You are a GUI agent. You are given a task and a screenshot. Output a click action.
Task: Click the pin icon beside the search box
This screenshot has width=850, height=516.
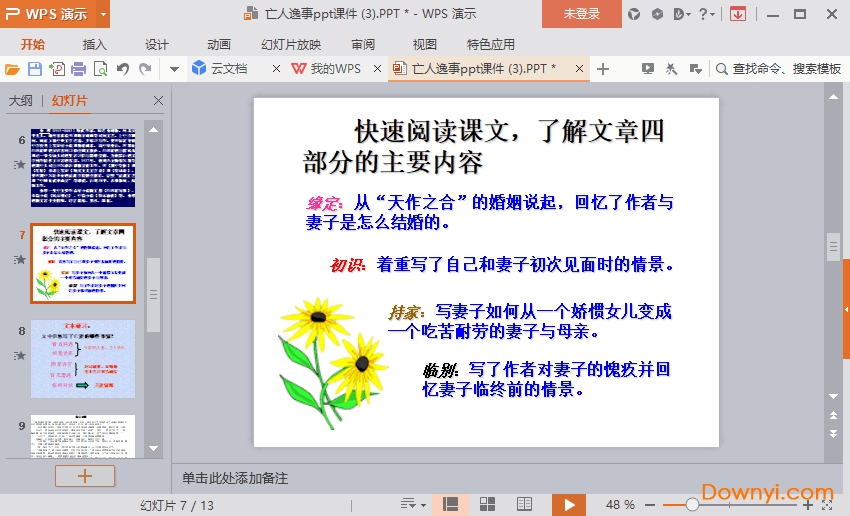click(671, 69)
